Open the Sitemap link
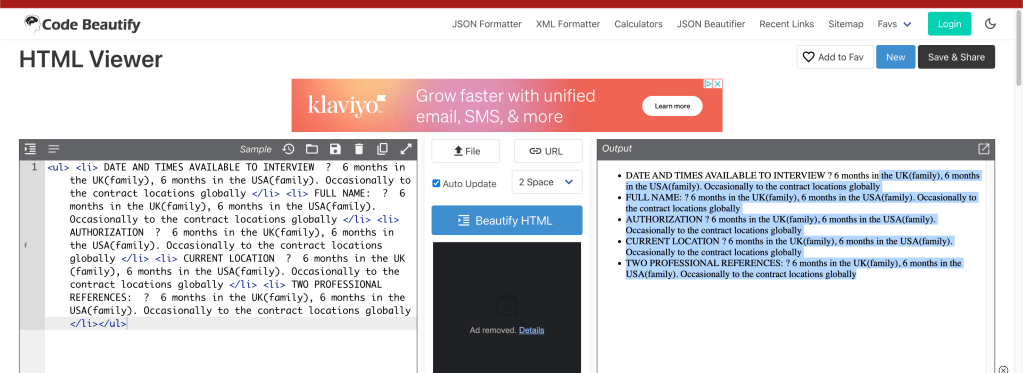This screenshot has width=1023, height=373. point(846,24)
